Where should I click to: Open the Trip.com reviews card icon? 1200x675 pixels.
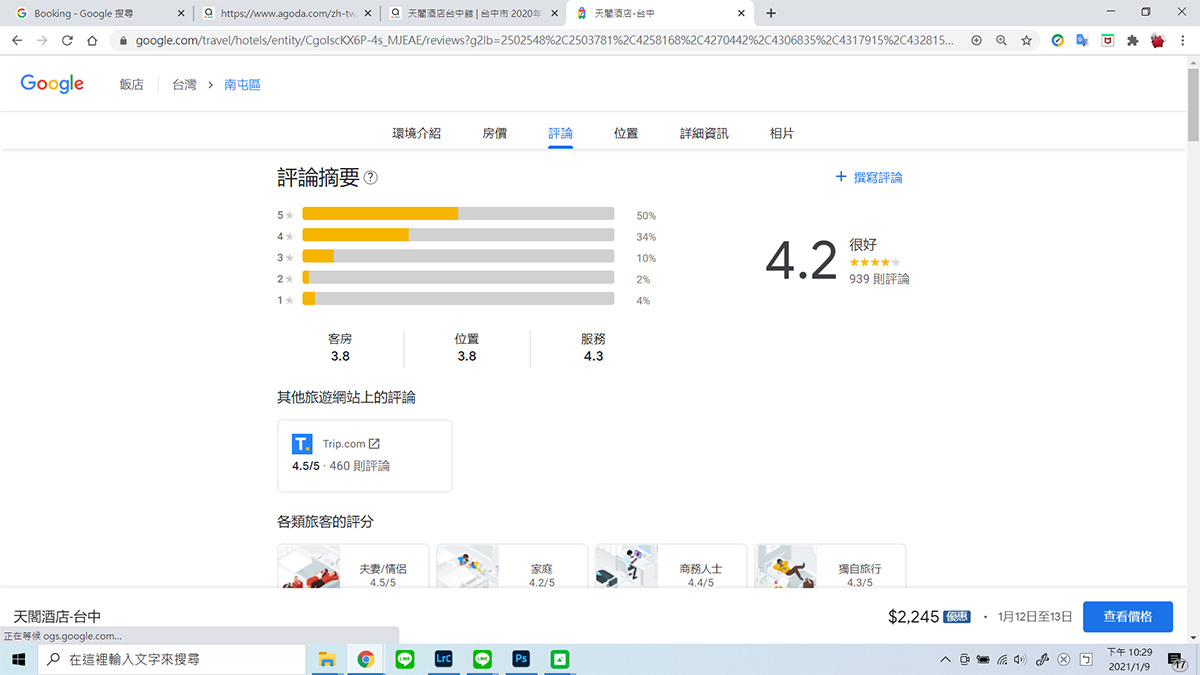(x=301, y=443)
